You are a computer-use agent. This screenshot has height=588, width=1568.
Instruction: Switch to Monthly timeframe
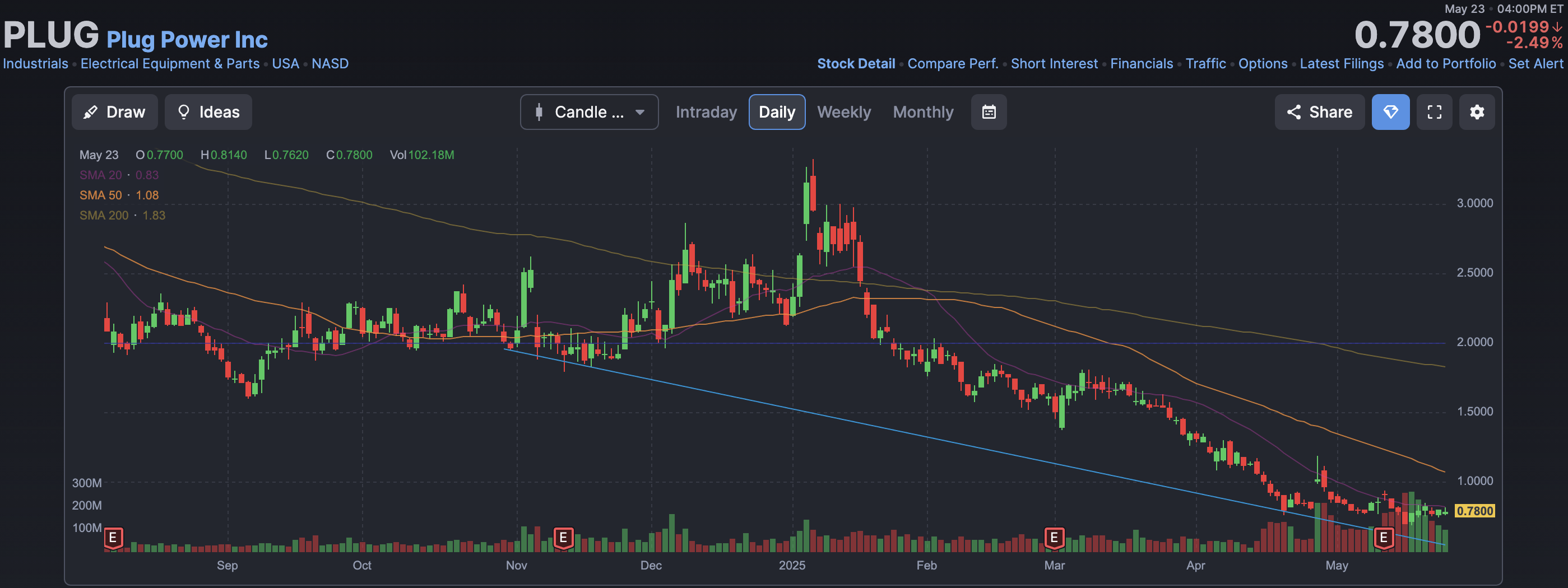pyautogui.click(x=923, y=112)
